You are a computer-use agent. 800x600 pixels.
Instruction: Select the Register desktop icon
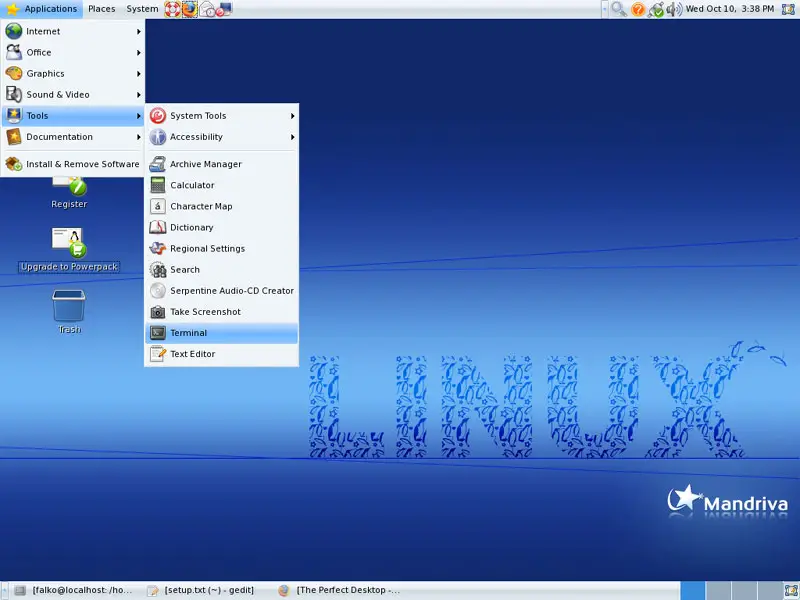(x=69, y=192)
